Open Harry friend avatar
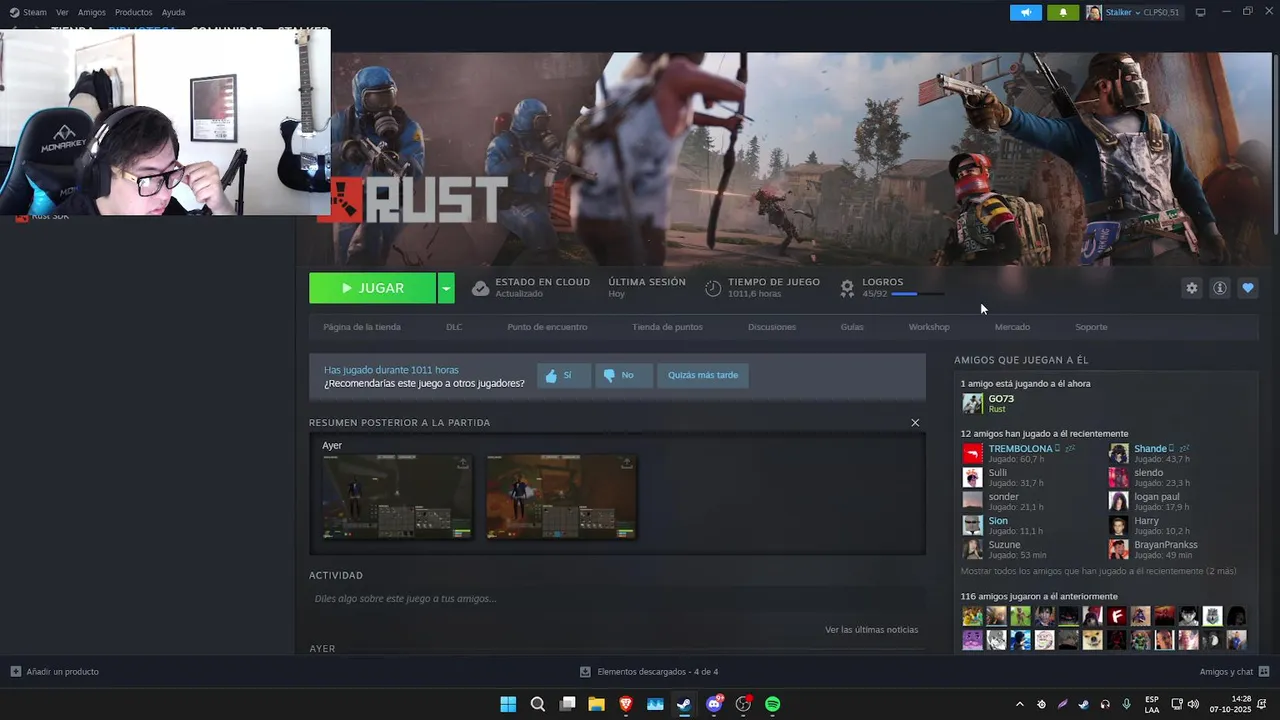1280x720 pixels. [1118, 525]
